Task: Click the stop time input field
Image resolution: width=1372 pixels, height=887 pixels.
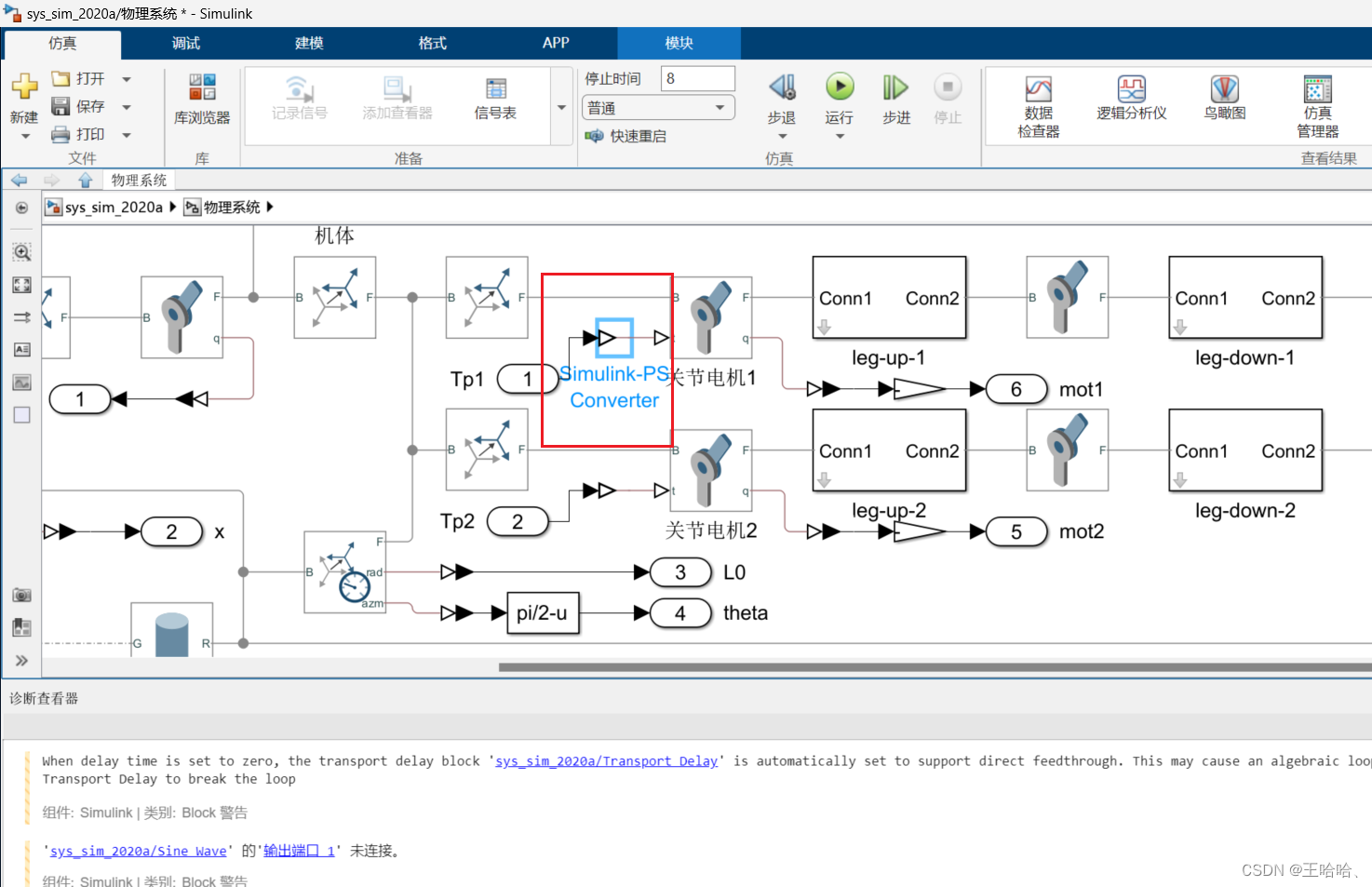Action: [698, 79]
